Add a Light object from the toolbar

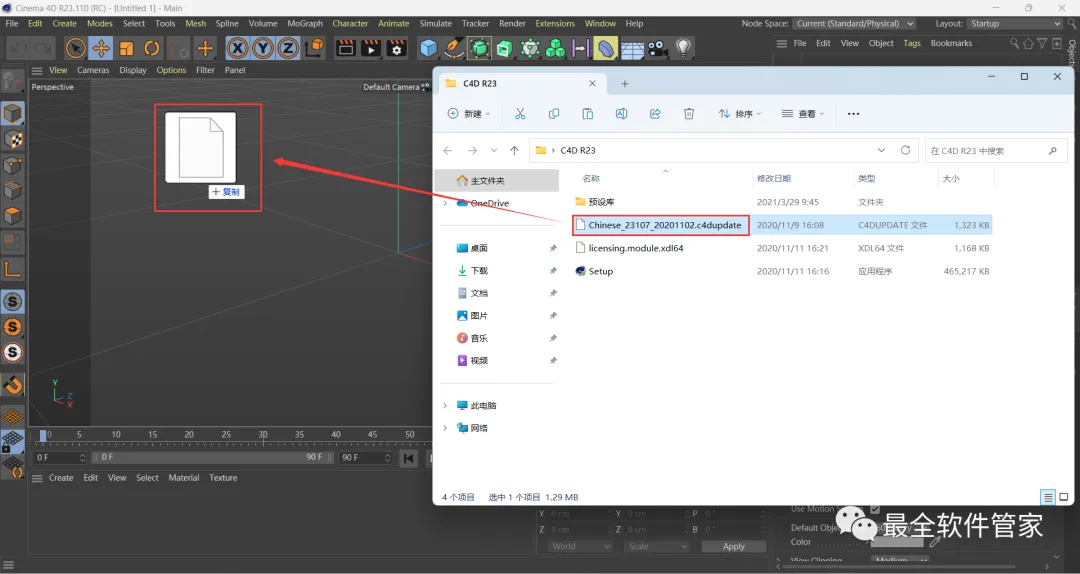coord(684,48)
